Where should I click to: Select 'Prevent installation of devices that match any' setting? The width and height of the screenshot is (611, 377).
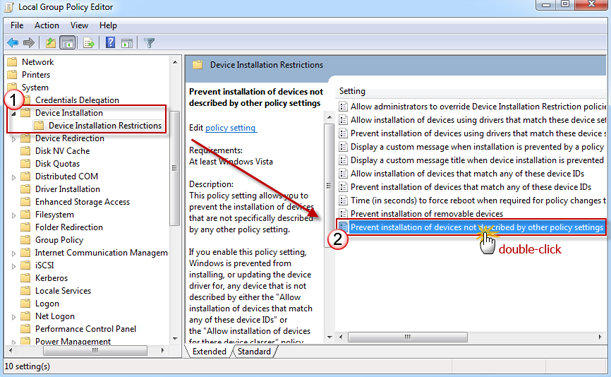pos(471,187)
